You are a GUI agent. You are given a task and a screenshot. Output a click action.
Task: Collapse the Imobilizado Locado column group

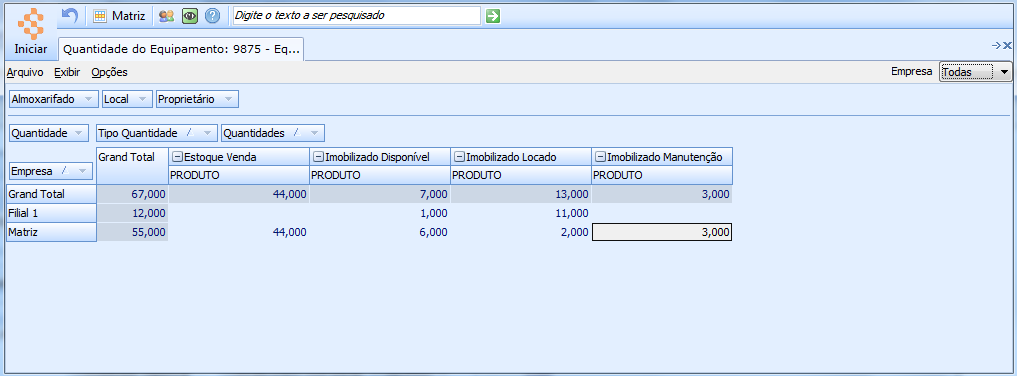click(459, 157)
